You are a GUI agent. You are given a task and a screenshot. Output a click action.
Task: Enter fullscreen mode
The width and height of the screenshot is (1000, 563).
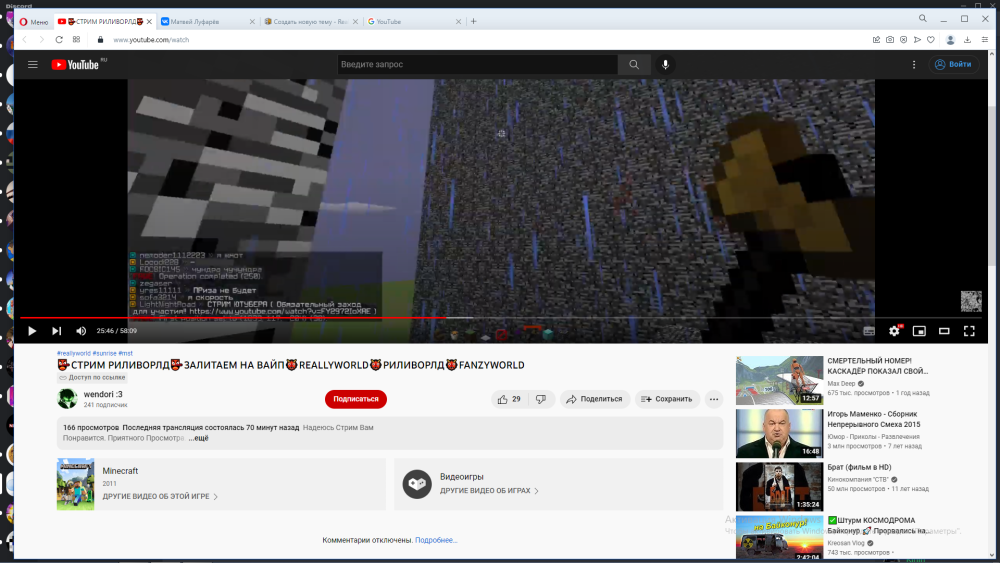click(969, 331)
